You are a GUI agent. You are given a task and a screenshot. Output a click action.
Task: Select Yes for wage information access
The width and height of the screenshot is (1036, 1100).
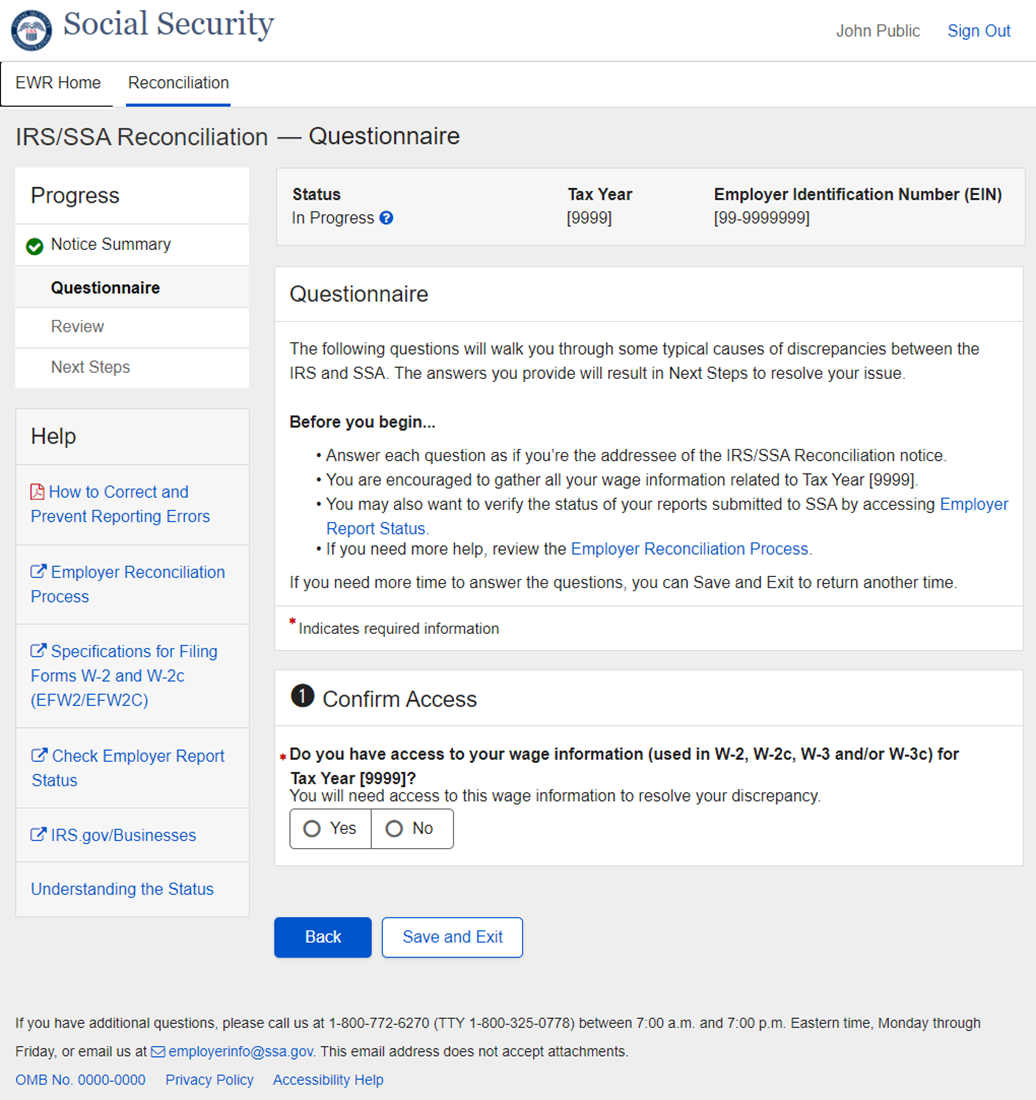(x=330, y=829)
